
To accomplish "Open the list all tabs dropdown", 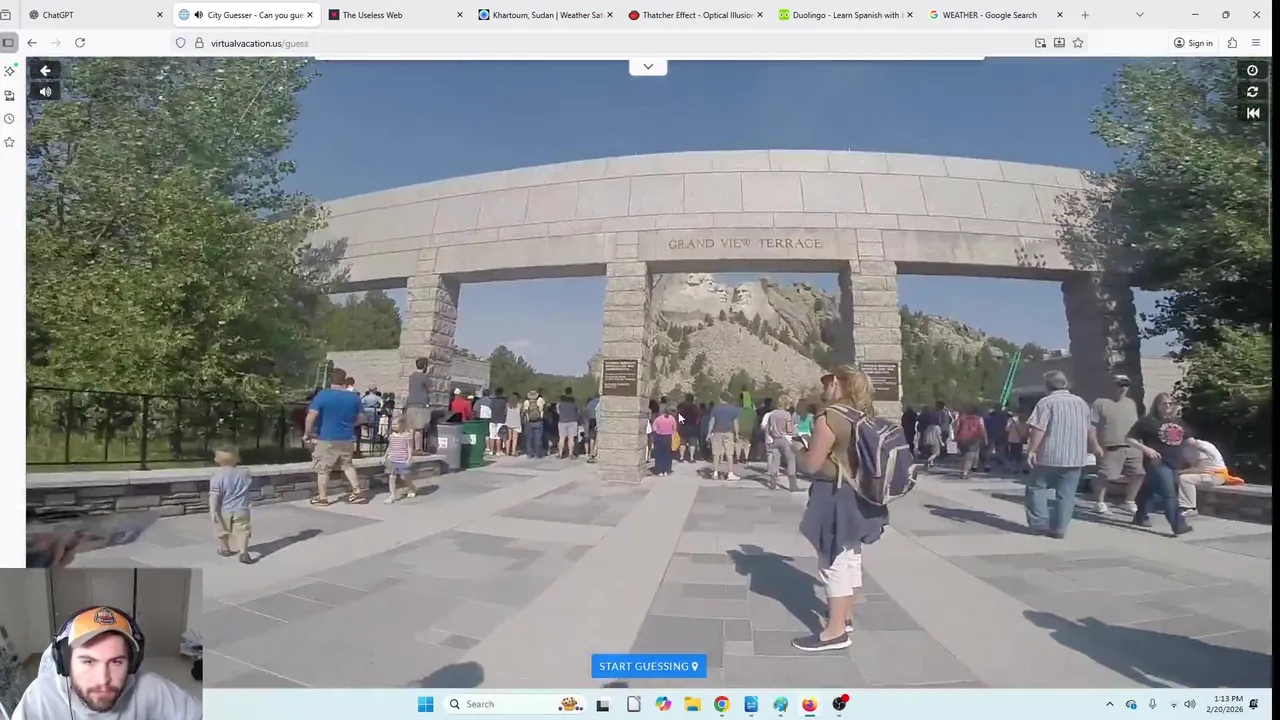I will tap(1139, 15).
